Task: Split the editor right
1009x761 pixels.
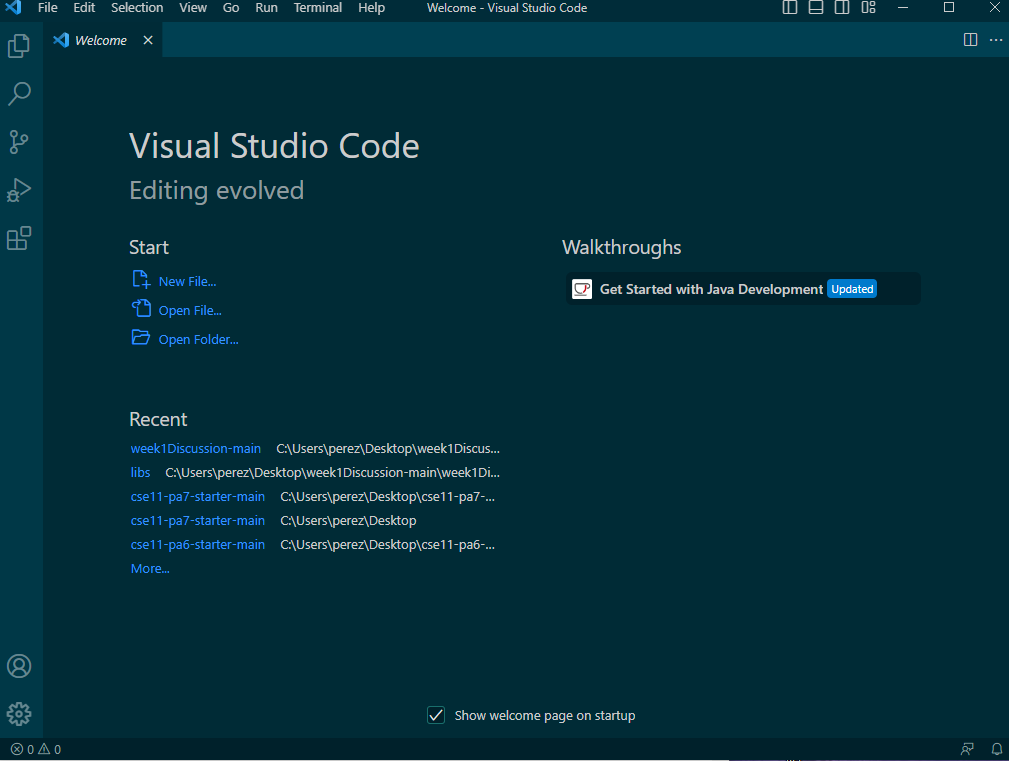Action: tap(970, 40)
